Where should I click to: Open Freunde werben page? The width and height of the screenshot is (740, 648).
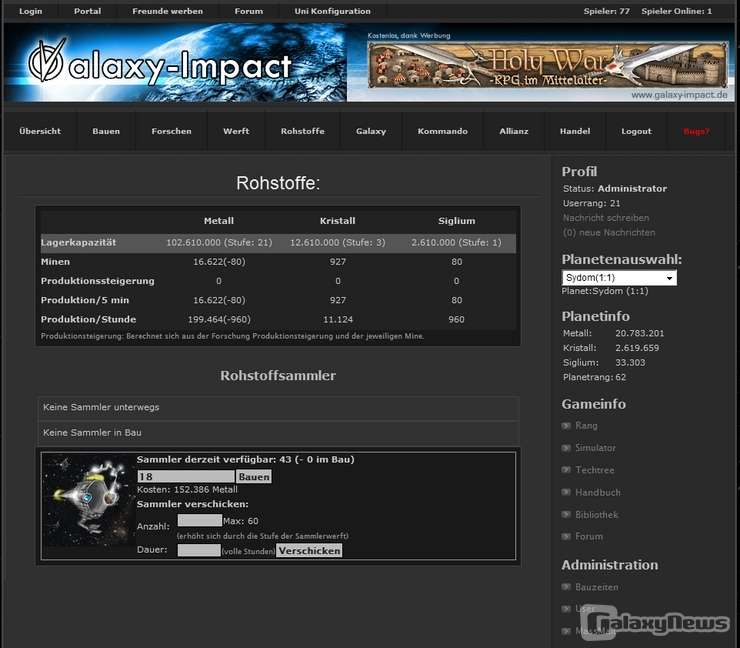tap(168, 11)
